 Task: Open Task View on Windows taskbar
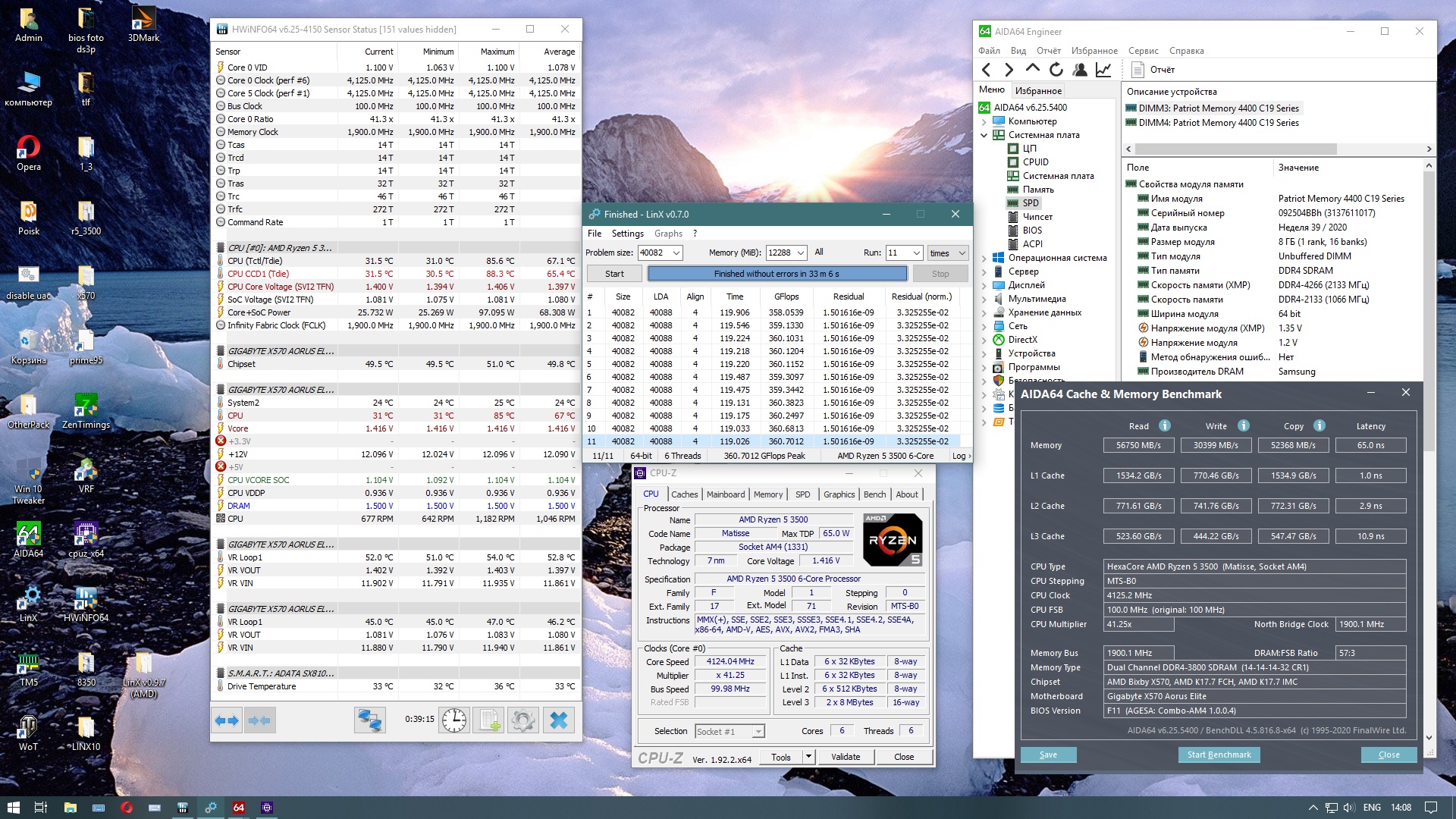(41, 808)
